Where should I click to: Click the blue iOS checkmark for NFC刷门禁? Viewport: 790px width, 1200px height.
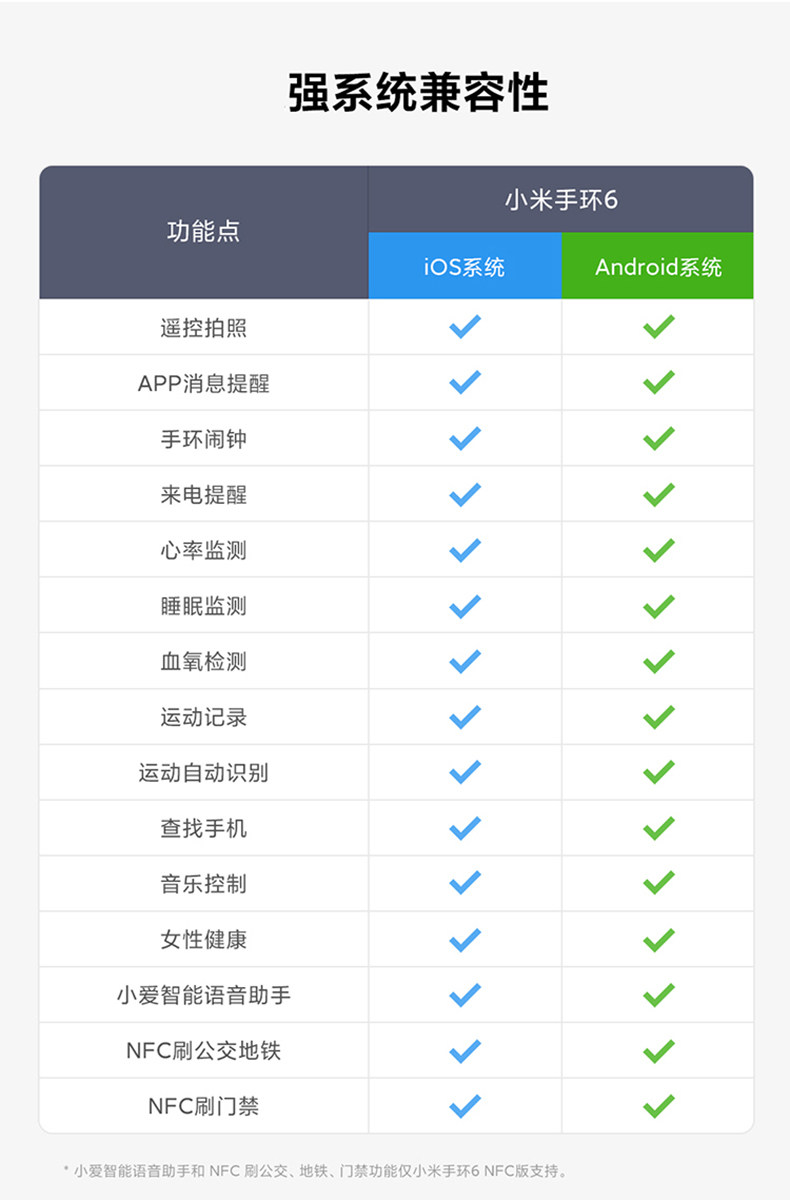(465, 1106)
